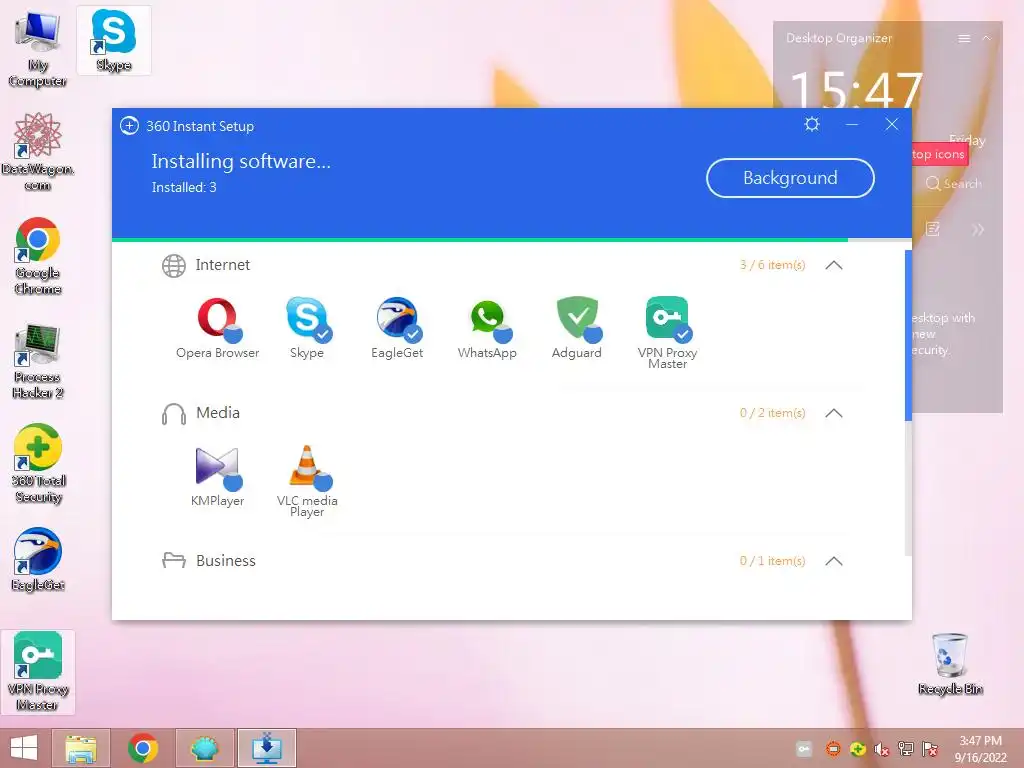The image size is (1024, 768).
Task: Click the 'Installed: 3' status text
Action: click(184, 187)
